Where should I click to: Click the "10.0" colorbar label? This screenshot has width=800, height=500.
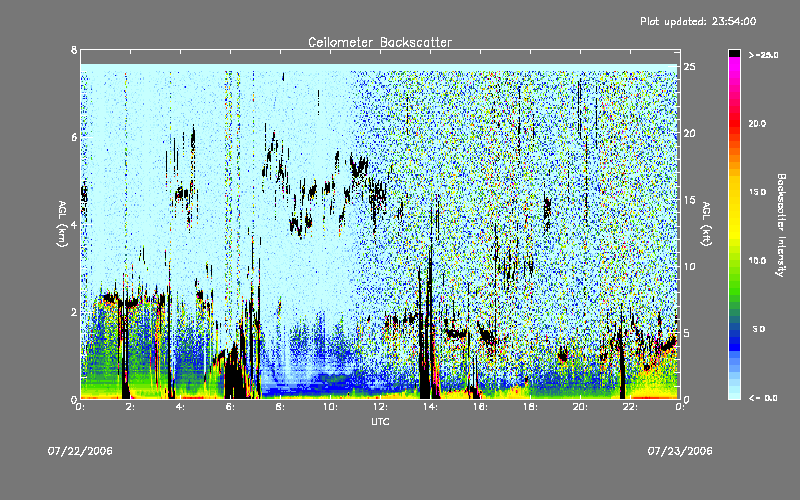point(757,261)
